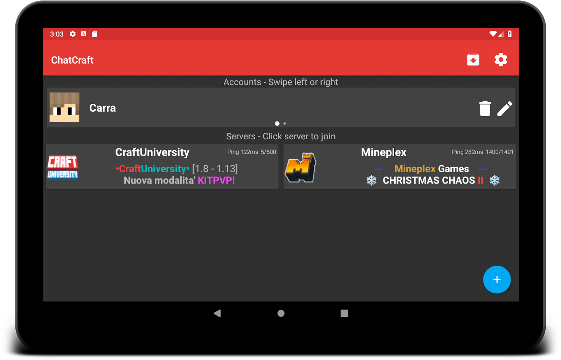Delete the Carra account with trash icon
This screenshot has width=561, height=360.
click(485, 108)
